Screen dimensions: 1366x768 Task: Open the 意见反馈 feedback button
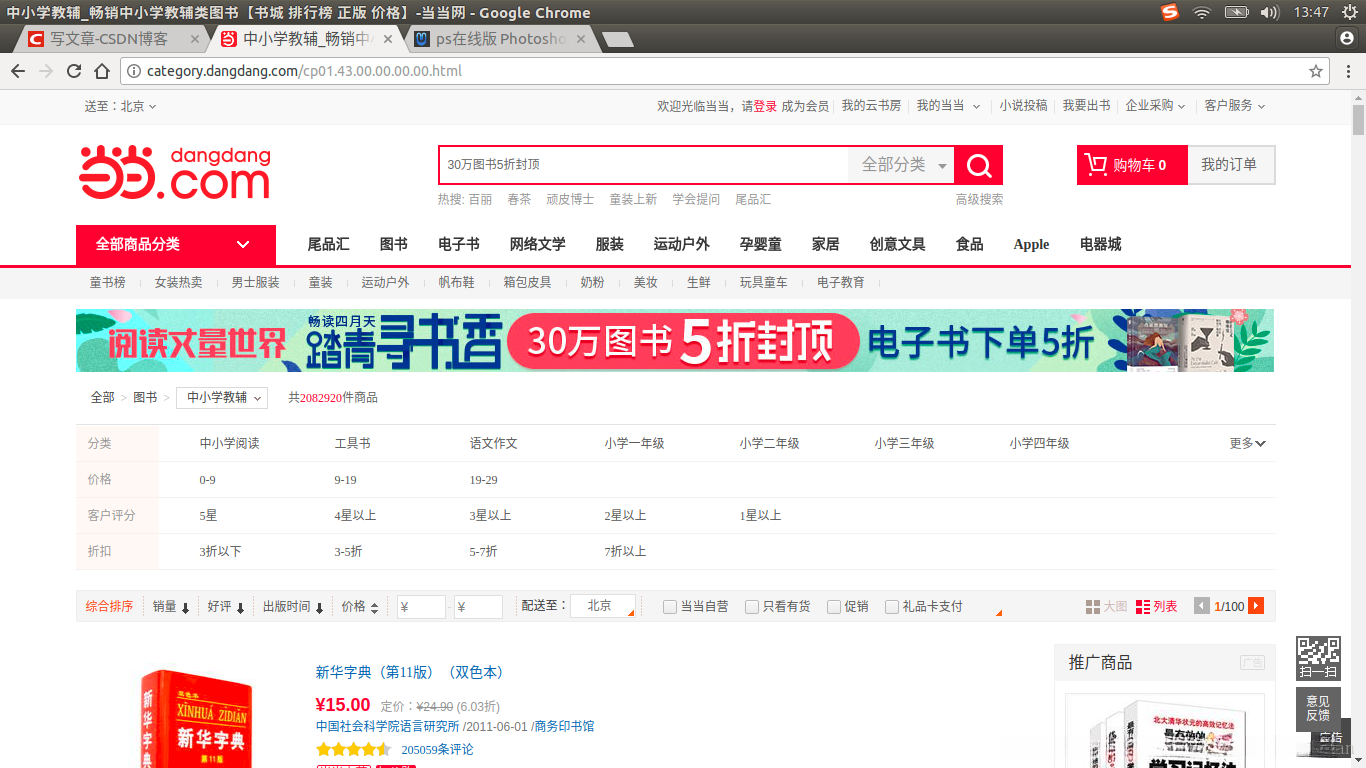(x=1318, y=708)
